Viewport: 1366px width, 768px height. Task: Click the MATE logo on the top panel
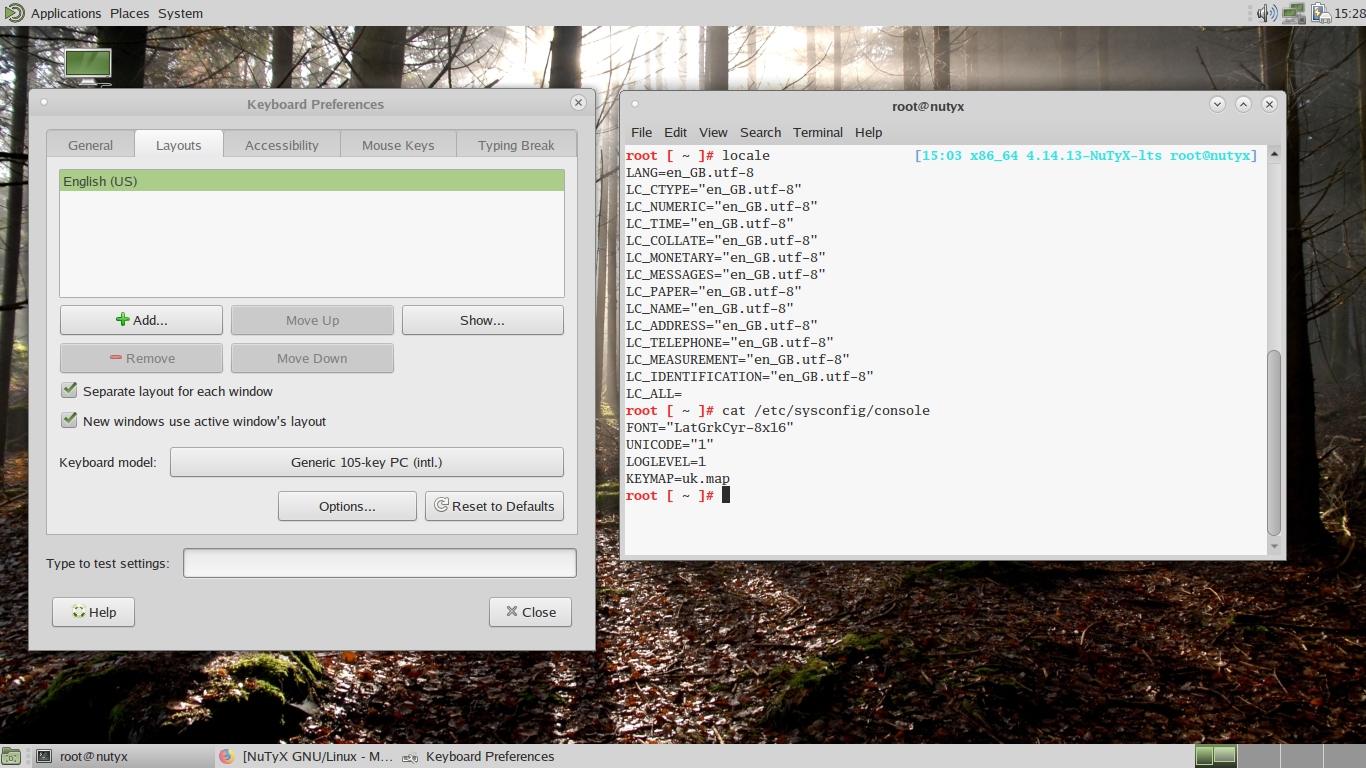pos(14,13)
